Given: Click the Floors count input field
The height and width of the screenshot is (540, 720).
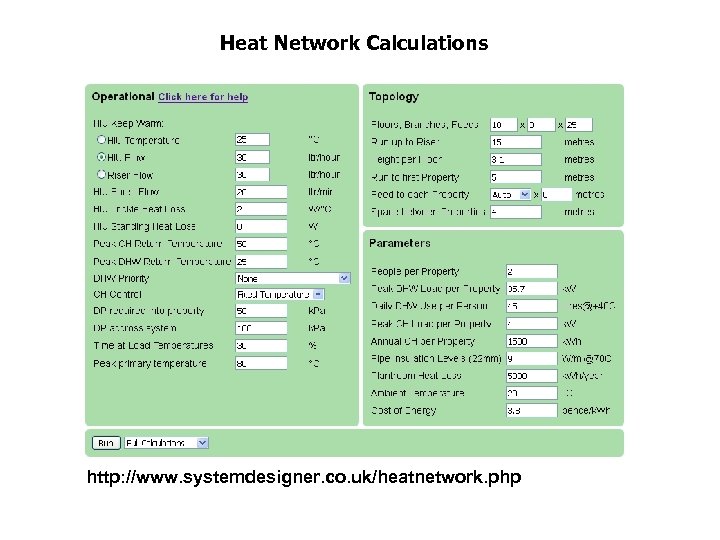Looking at the screenshot, I should point(504,125).
